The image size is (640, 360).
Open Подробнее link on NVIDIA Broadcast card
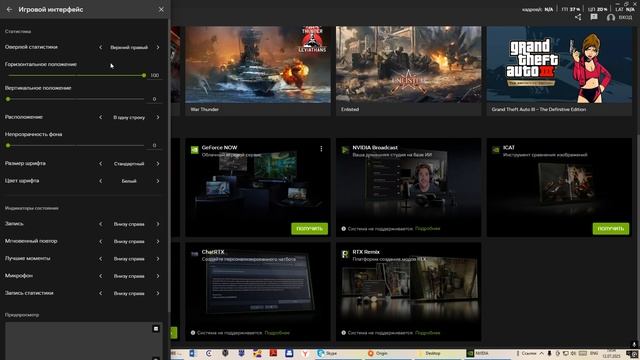click(x=427, y=229)
